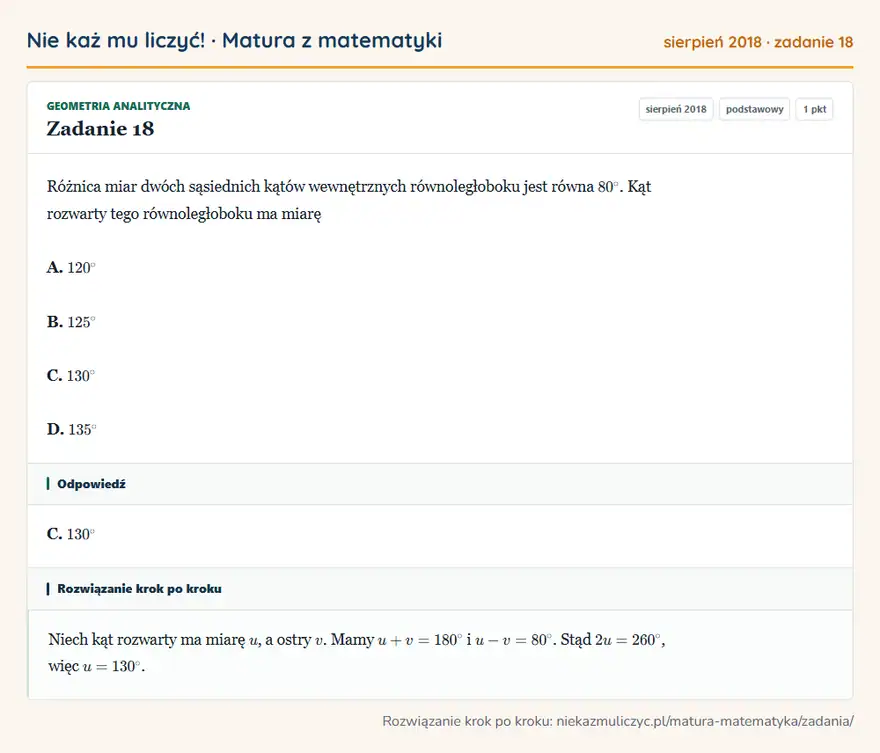
Task: Select answer option B. 125°
Action: (71, 322)
